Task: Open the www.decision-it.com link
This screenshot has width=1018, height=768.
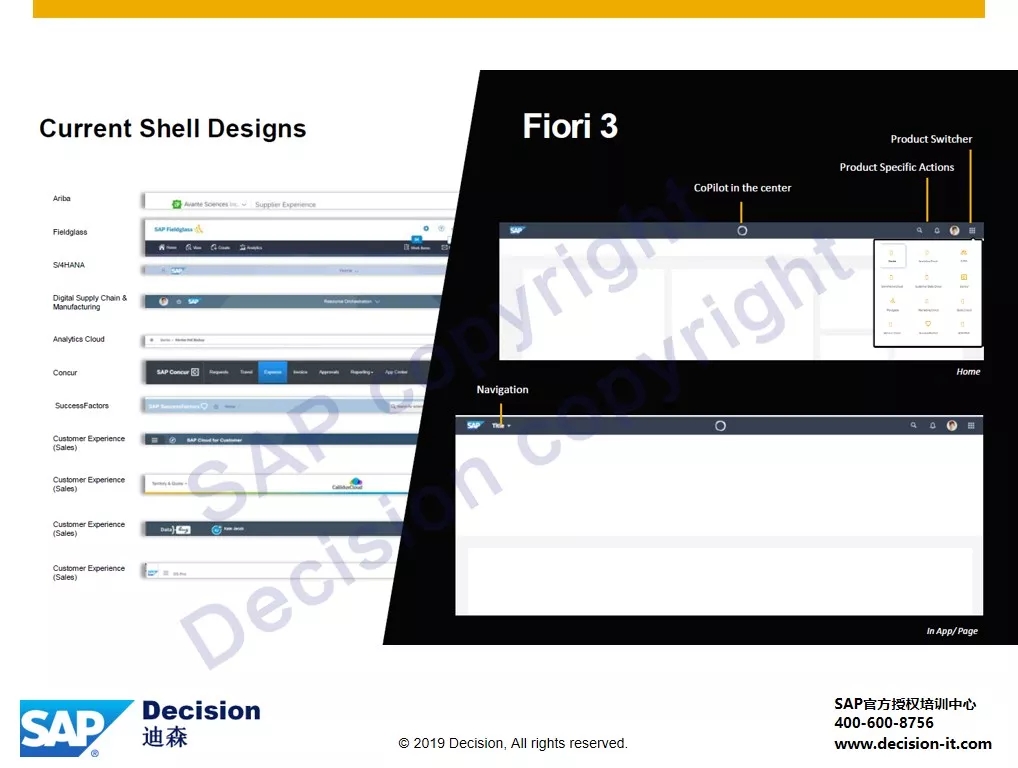Action: (x=913, y=743)
